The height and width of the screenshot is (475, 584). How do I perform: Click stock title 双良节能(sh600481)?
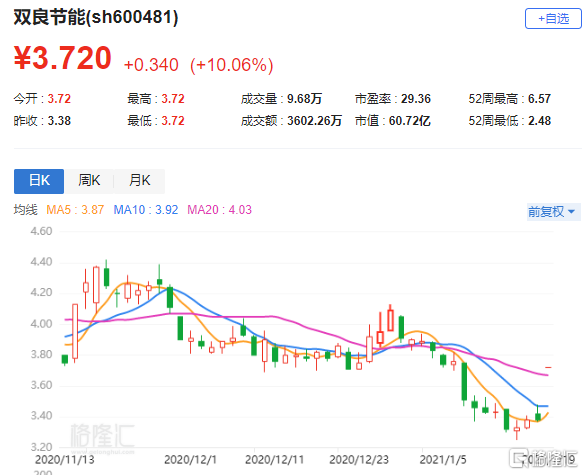click(96, 17)
